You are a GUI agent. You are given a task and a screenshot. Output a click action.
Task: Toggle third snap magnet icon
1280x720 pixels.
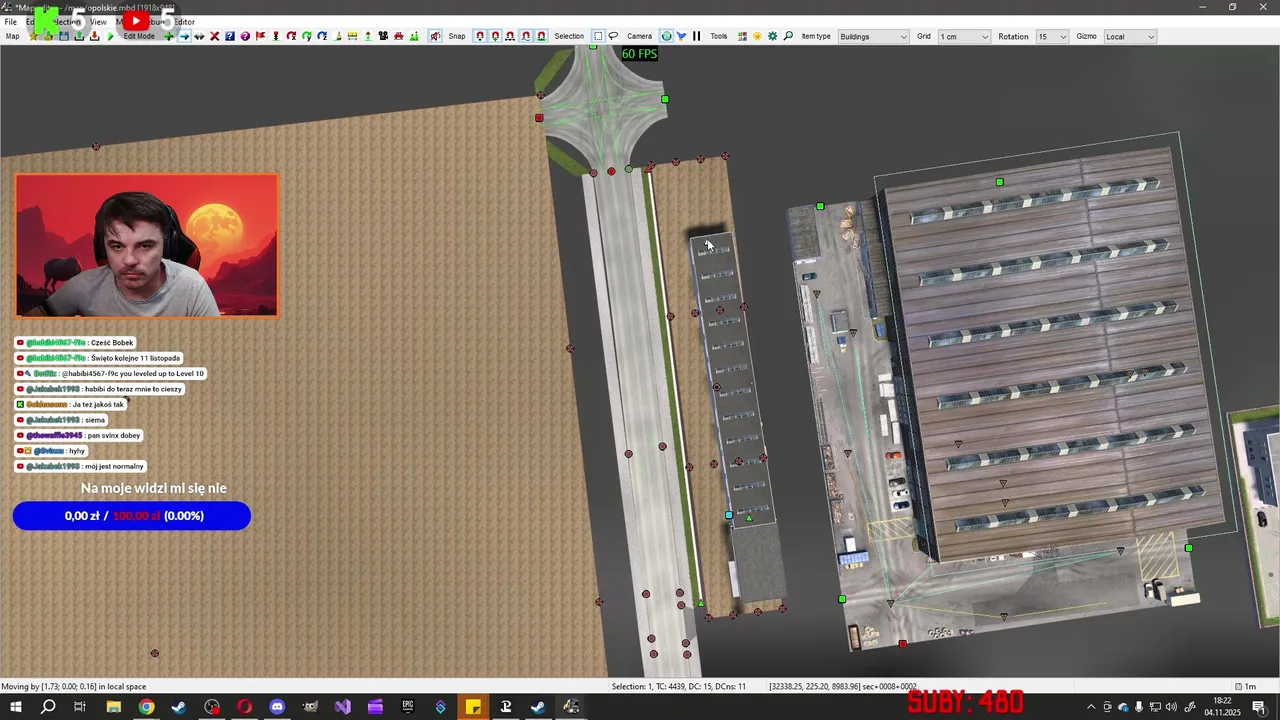(x=510, y=36)
